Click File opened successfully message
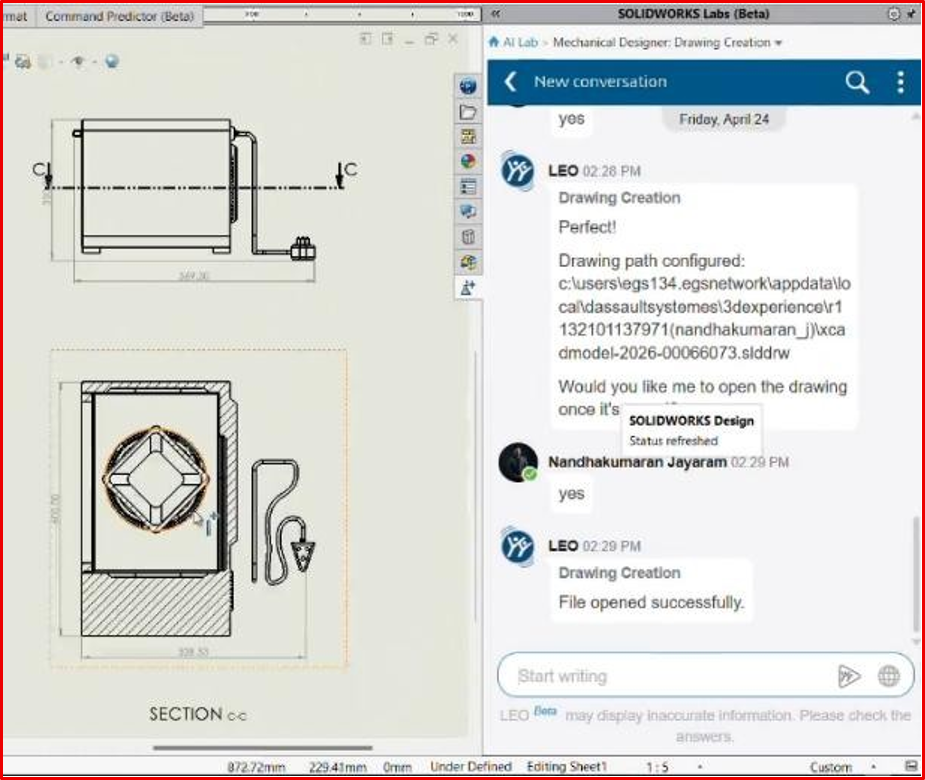 651,602
